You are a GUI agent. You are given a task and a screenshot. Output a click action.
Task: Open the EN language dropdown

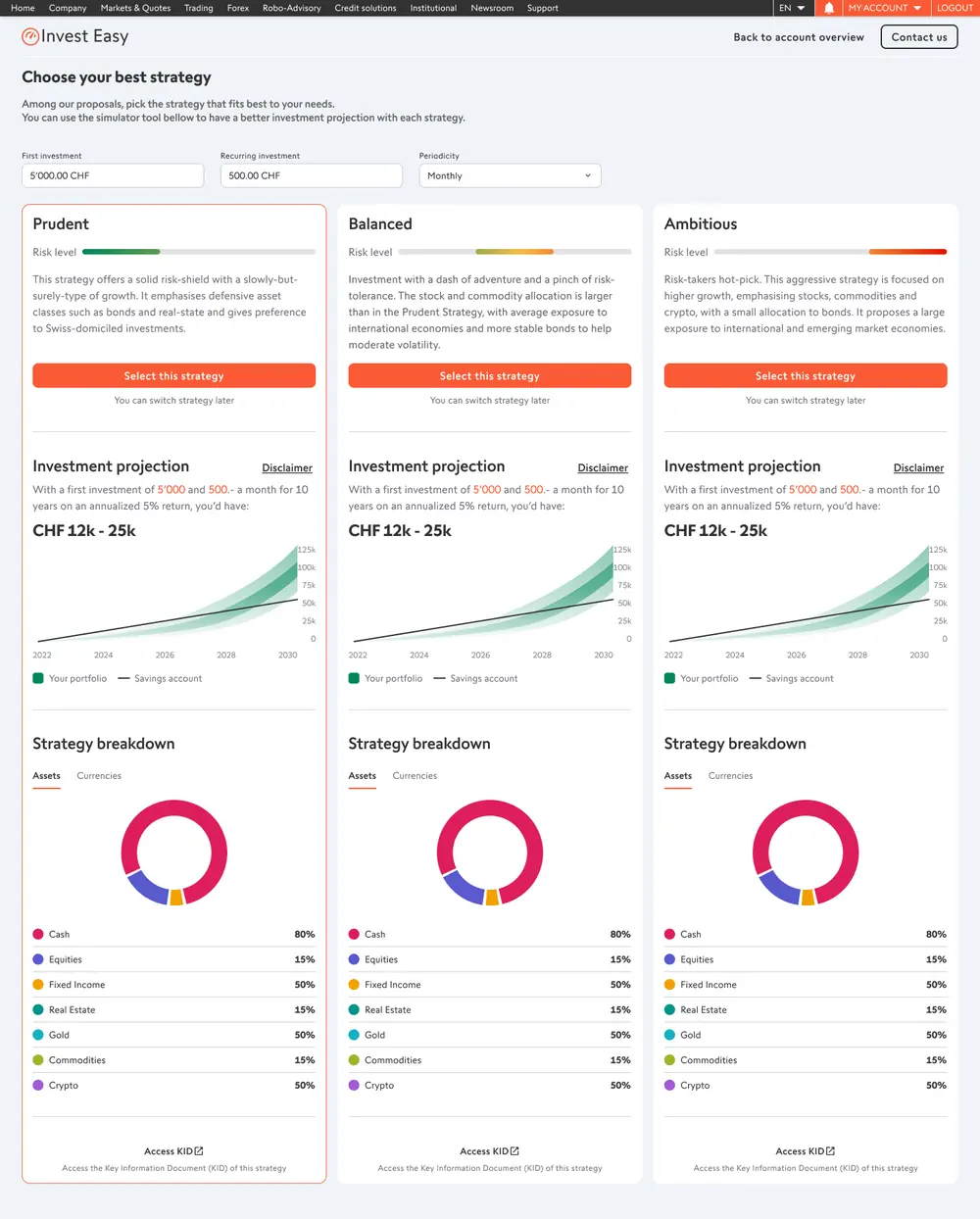792,8
